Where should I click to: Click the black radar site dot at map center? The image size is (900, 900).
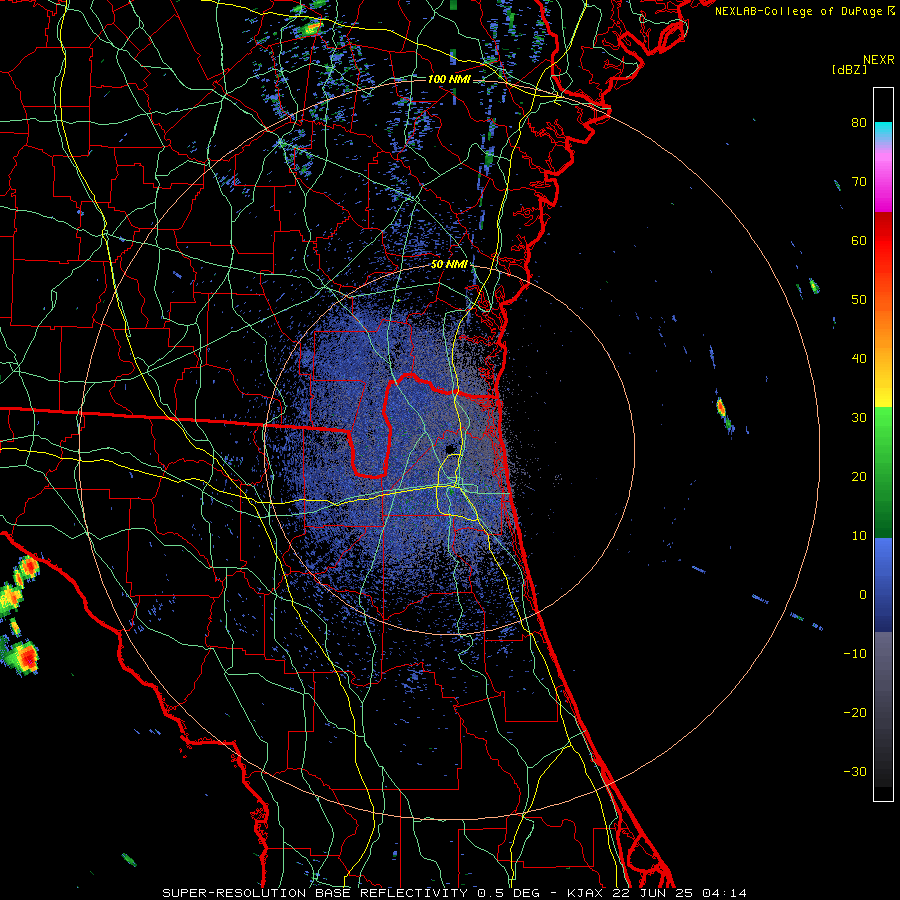(450, 448)
